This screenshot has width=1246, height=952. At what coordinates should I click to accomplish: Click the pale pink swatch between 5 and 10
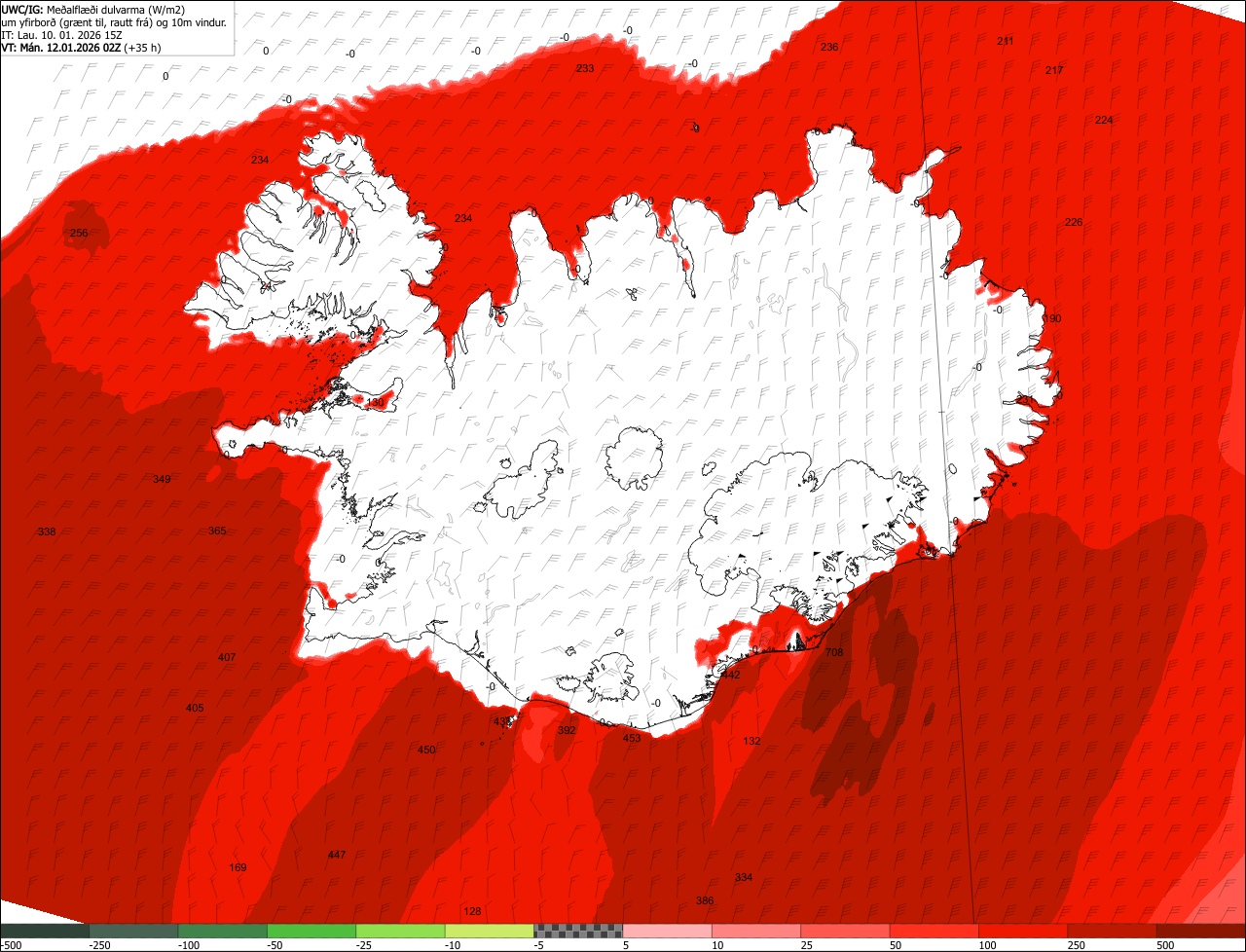click(x=668, y=931)
